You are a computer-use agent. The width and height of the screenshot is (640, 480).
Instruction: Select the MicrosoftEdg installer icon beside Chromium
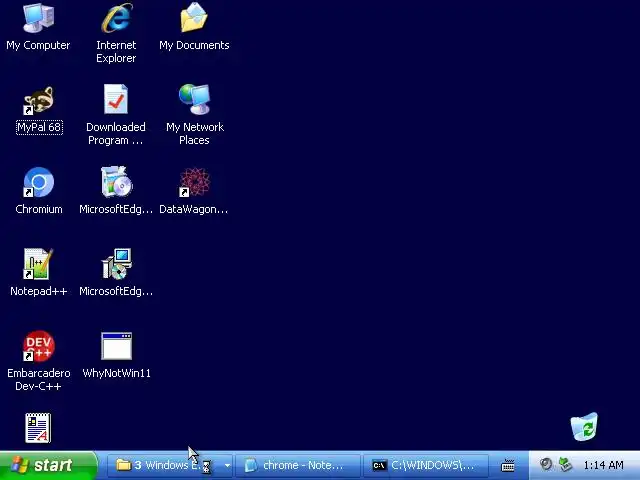click(117, 182)
